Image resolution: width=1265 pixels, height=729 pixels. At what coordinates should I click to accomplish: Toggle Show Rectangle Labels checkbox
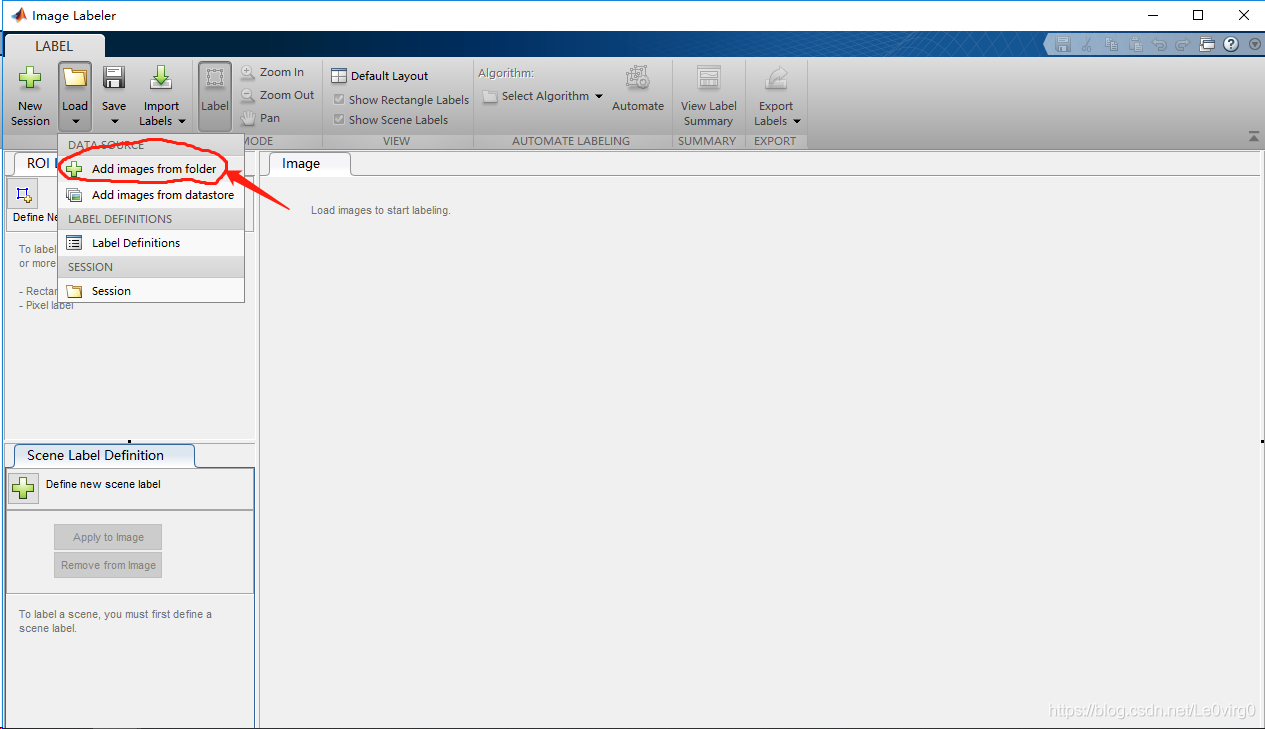pyautogui.click(x=339, y=100)
